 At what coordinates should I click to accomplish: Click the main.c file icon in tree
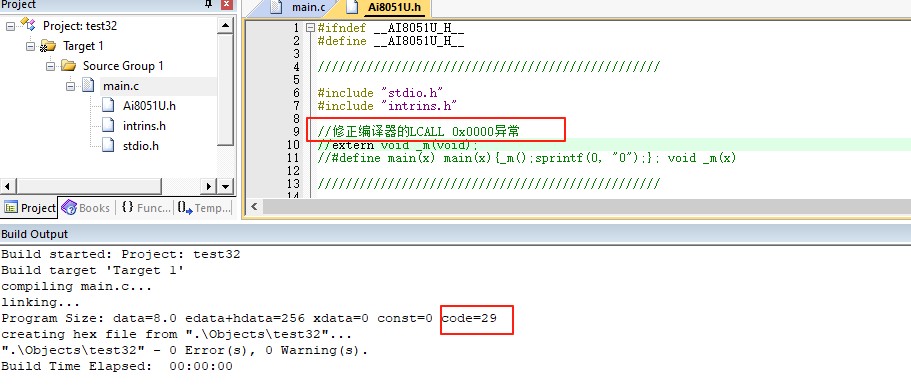(88, 85)
